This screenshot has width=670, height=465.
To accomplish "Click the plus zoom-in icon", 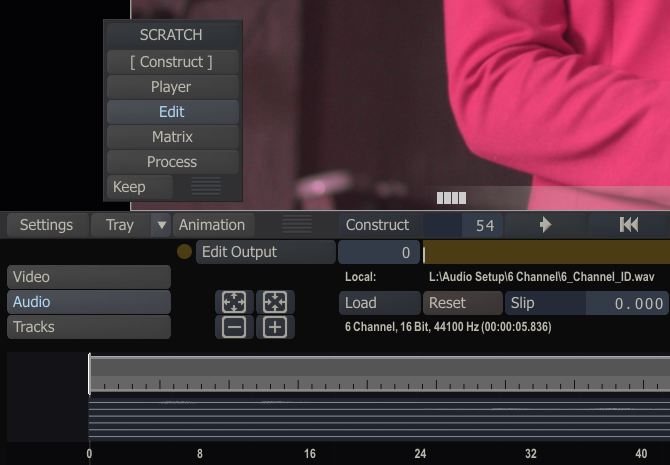I will 275,327.
